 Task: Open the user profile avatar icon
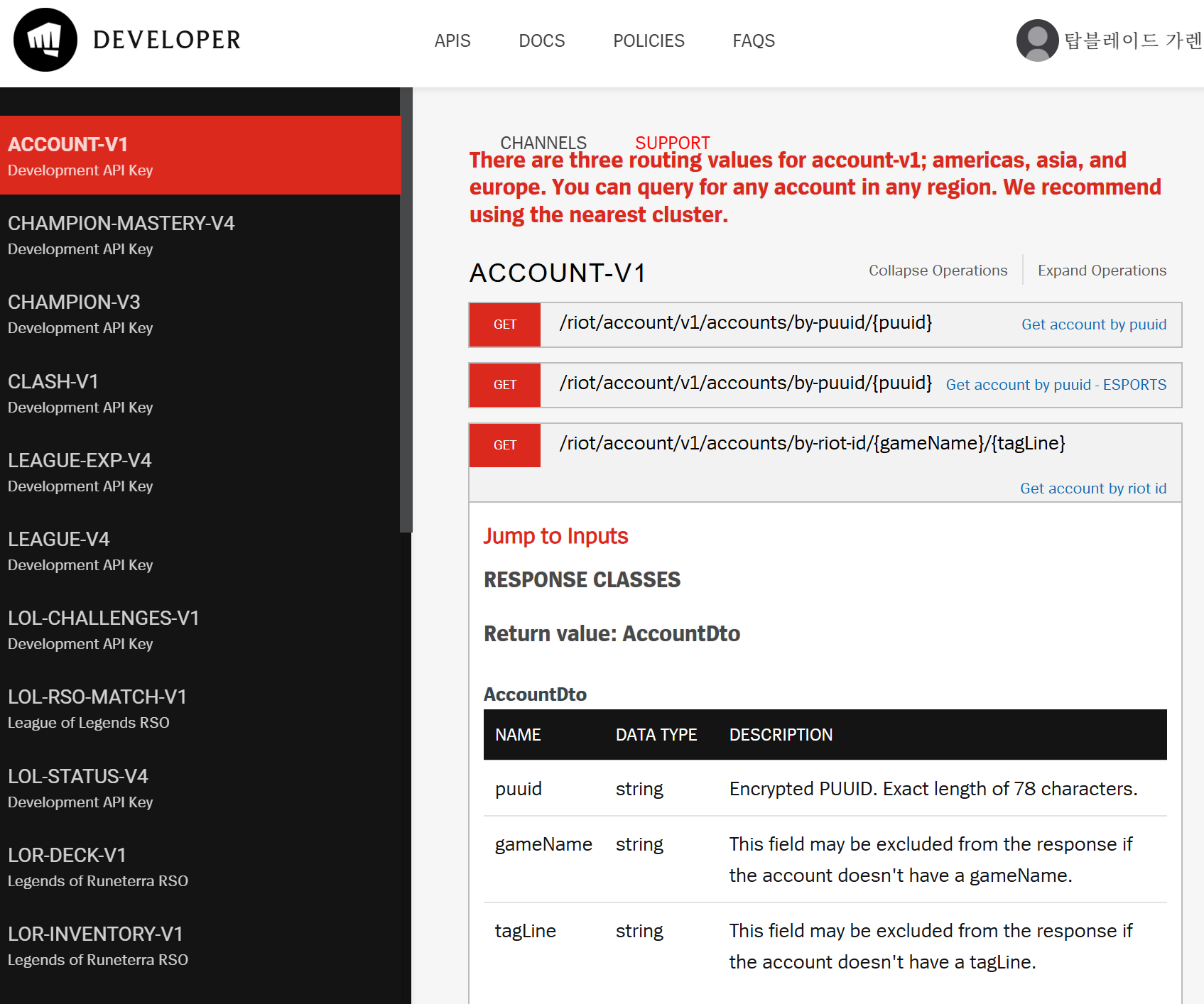click(1037, 40)
